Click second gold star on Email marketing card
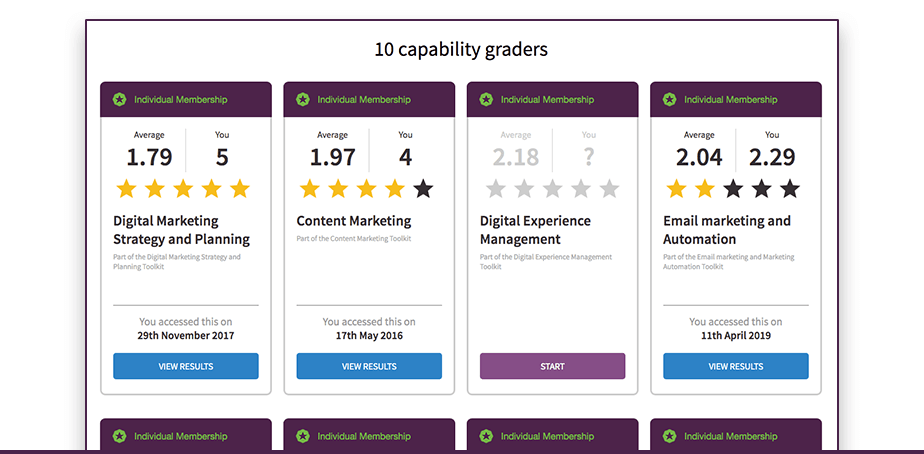924x454 pixels. pos(705,188)
